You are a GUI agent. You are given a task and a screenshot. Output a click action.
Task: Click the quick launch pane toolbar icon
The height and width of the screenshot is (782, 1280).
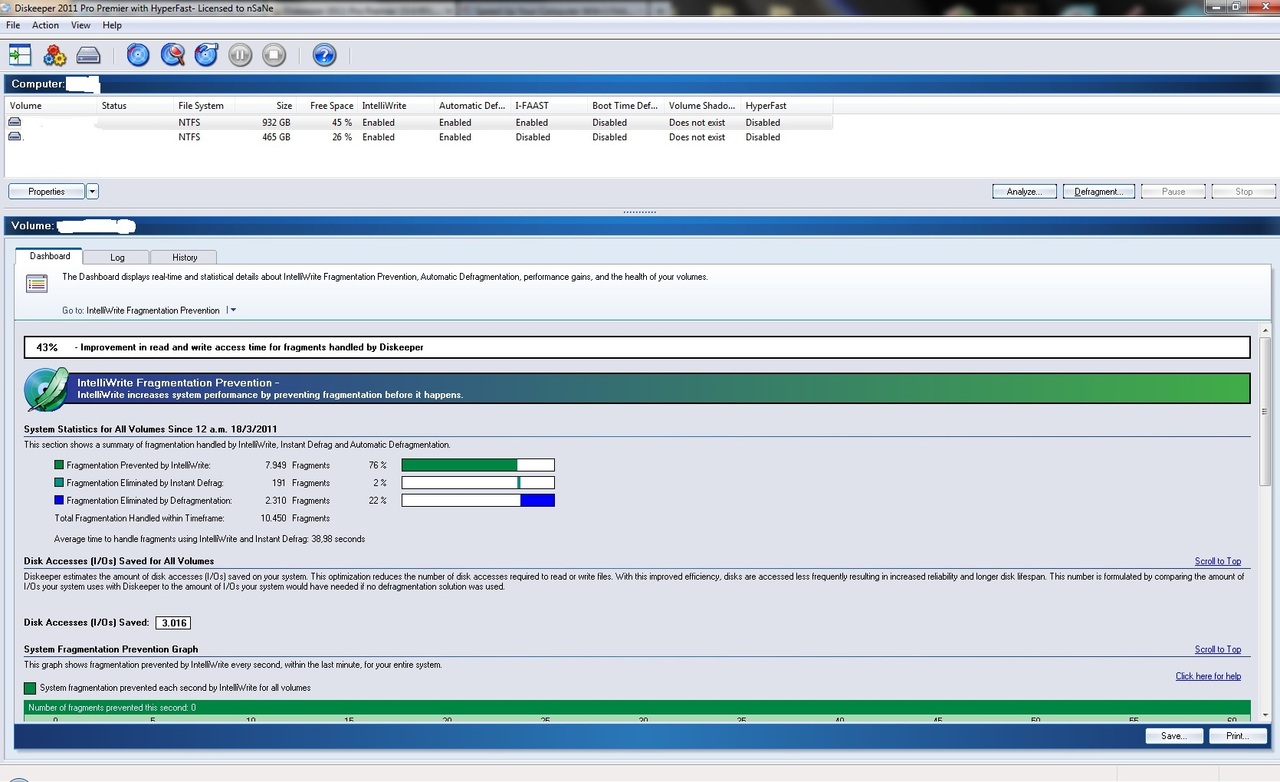20,55
